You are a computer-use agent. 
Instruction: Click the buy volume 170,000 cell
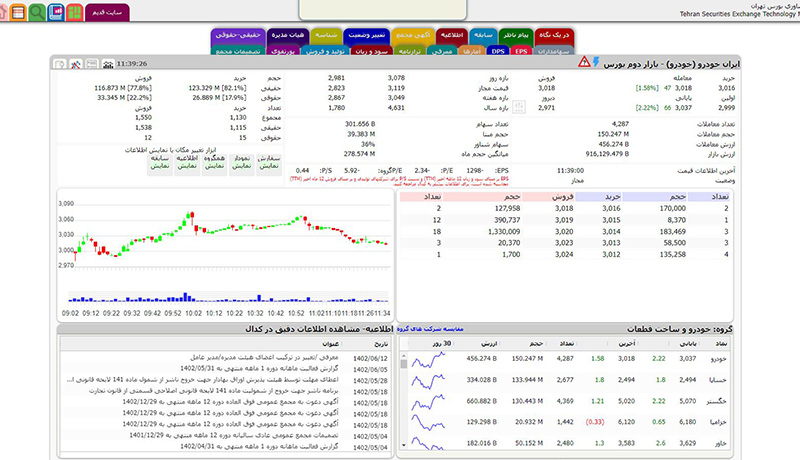[672, 208]
